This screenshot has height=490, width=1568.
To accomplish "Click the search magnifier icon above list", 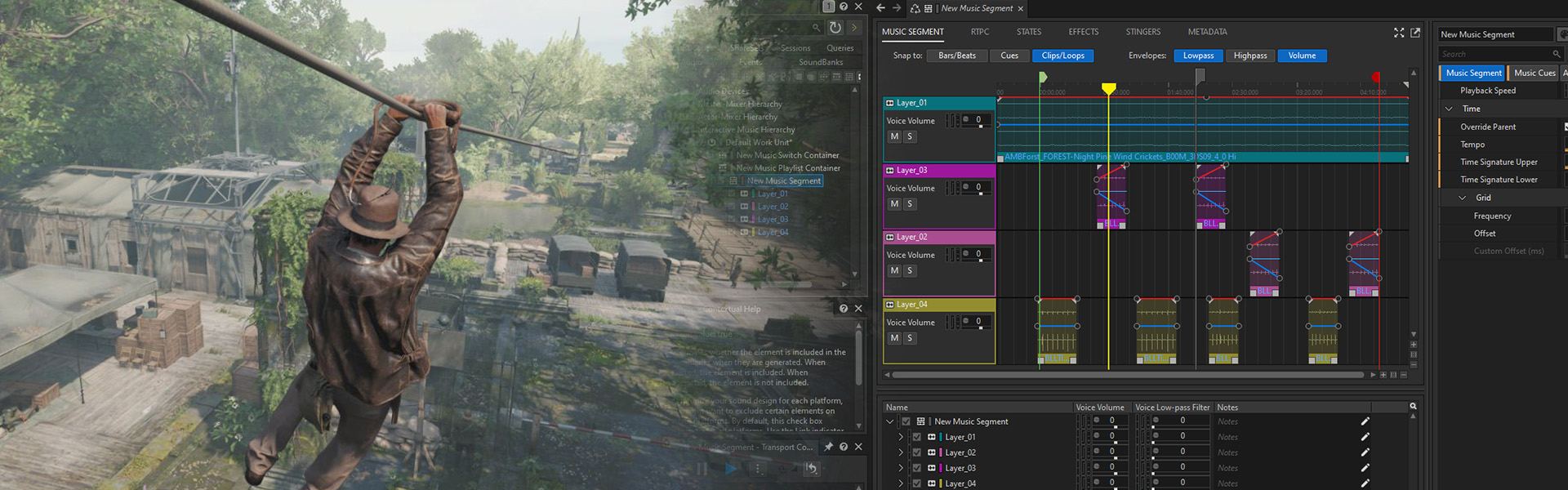I will [x=1413, y=407].
